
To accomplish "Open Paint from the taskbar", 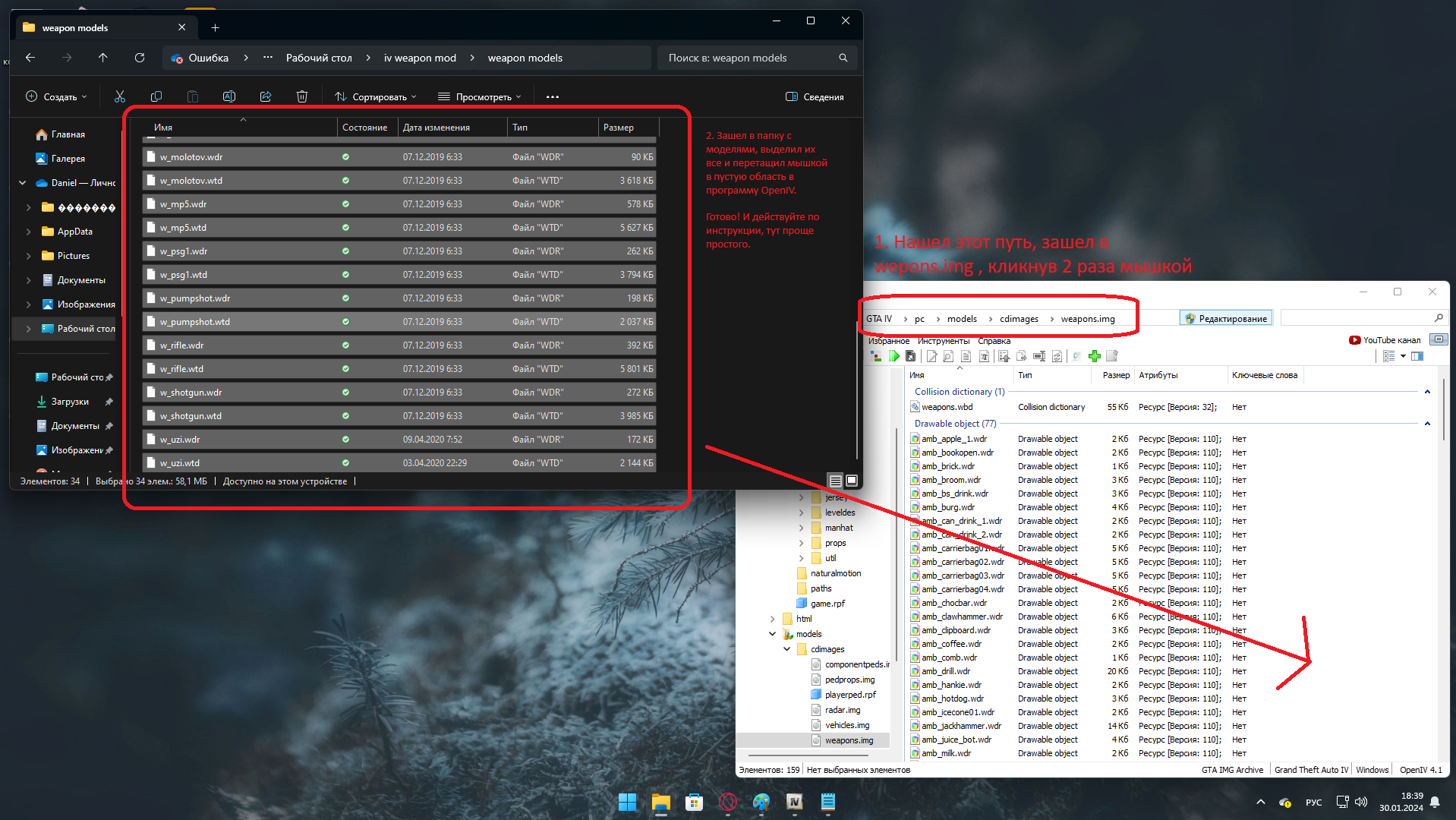I will click(761, 802).
